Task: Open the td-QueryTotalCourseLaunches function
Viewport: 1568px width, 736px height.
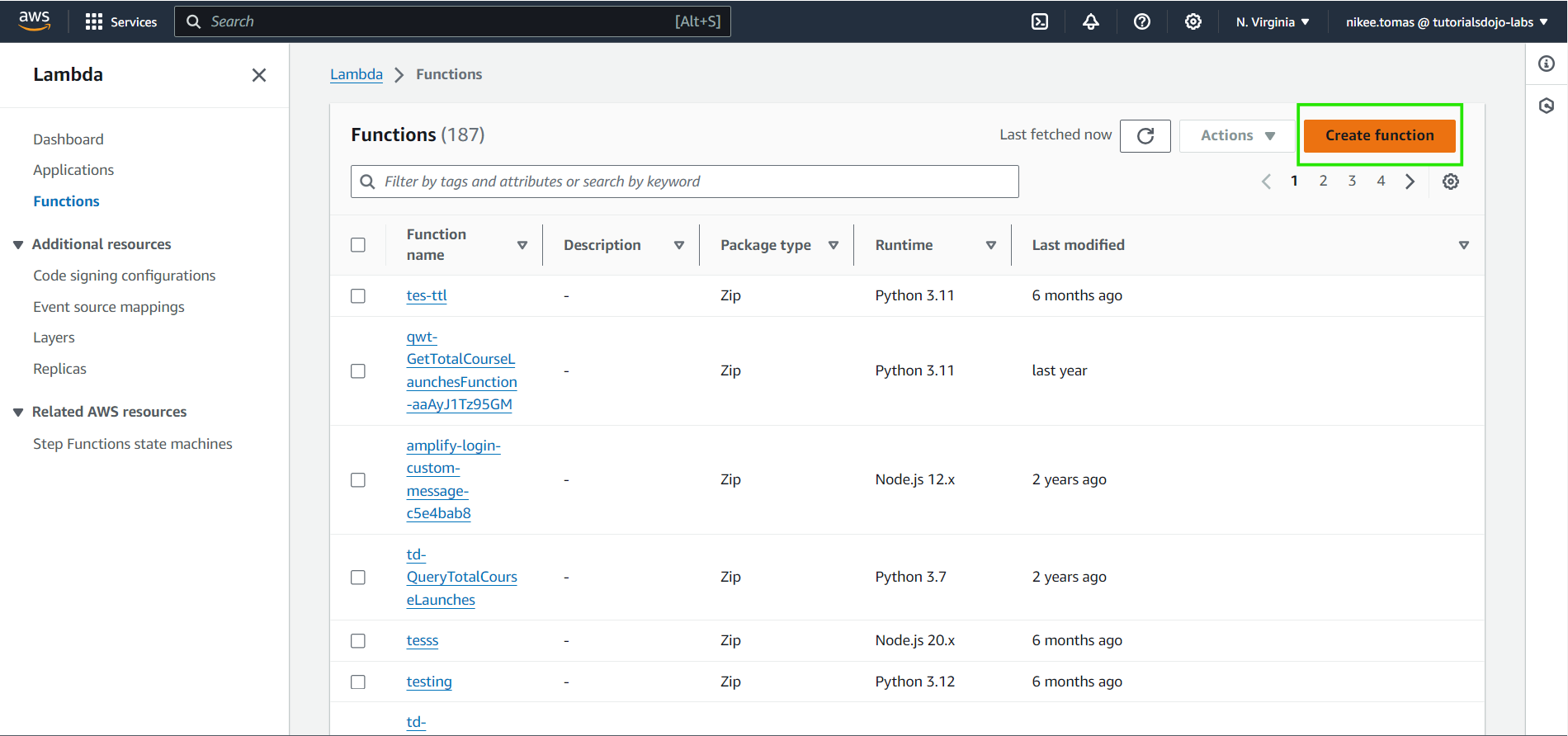Action: point(461,577)
